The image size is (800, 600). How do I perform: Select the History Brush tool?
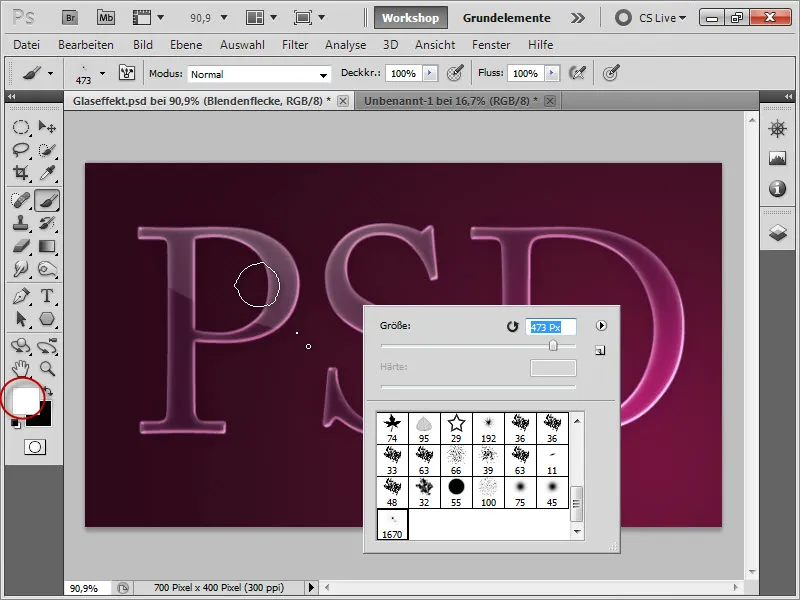[47, 223]
